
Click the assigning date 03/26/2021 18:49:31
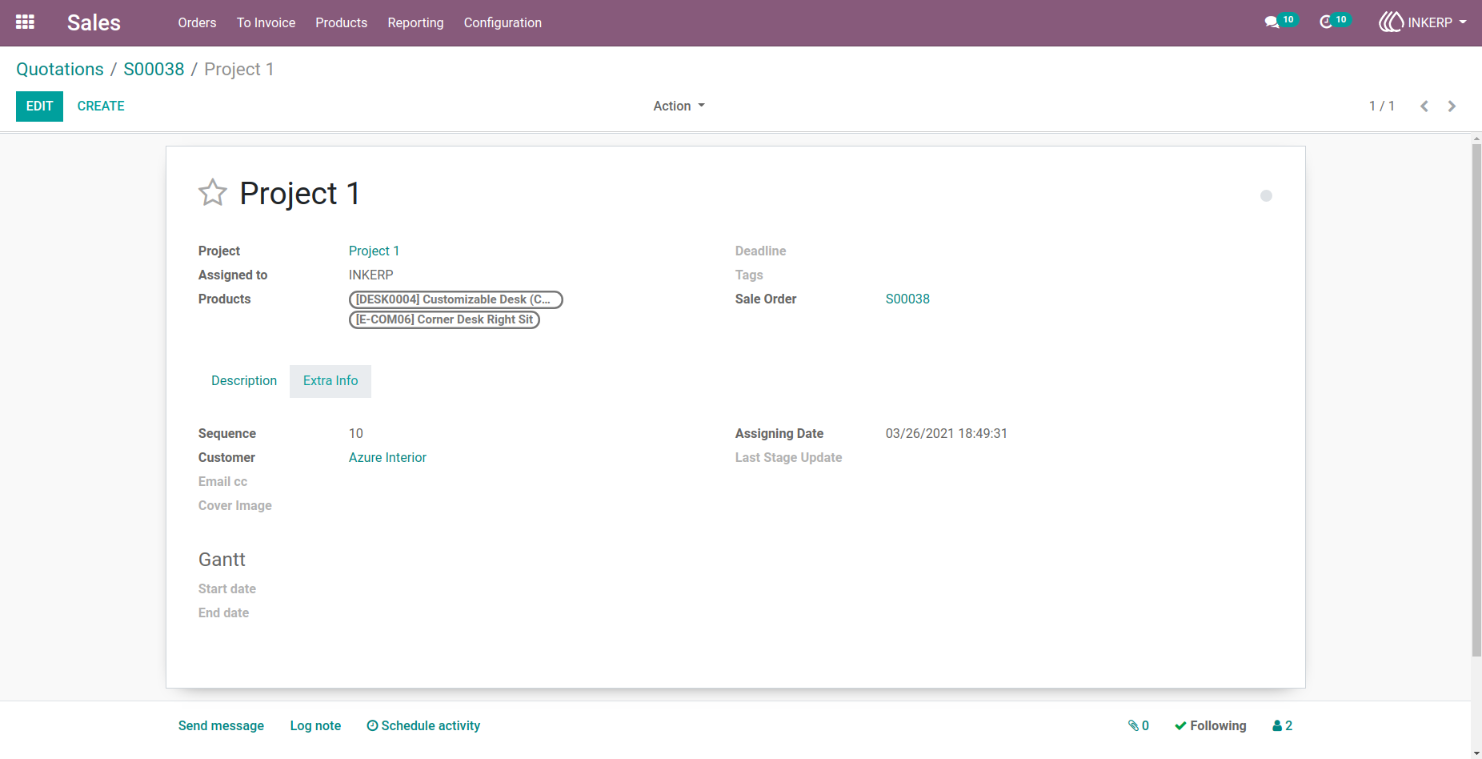(x=946, y=433)
